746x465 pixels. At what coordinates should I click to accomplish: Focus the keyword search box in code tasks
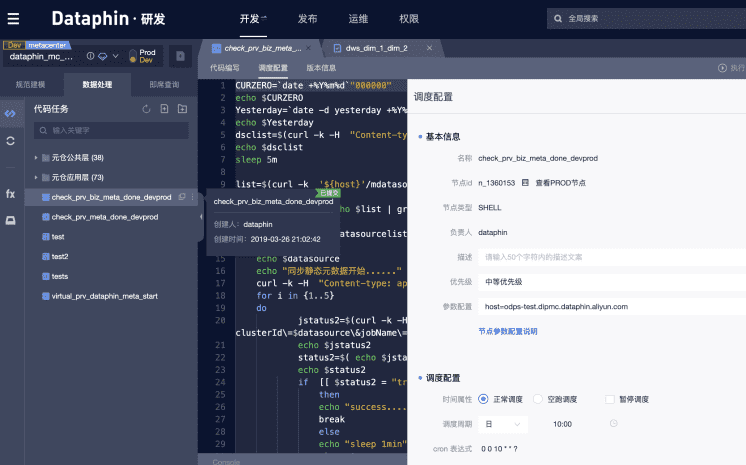point(111,130)
